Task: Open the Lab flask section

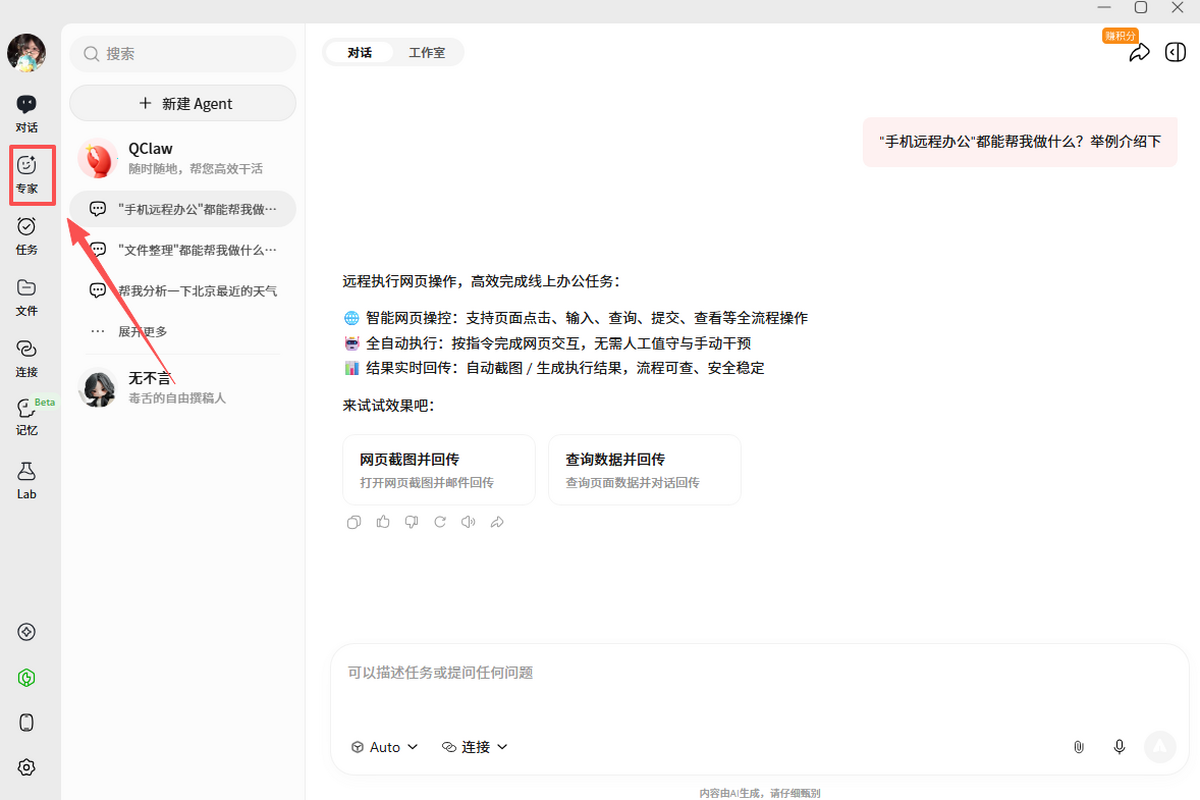Action: click(x=27, y=480)
